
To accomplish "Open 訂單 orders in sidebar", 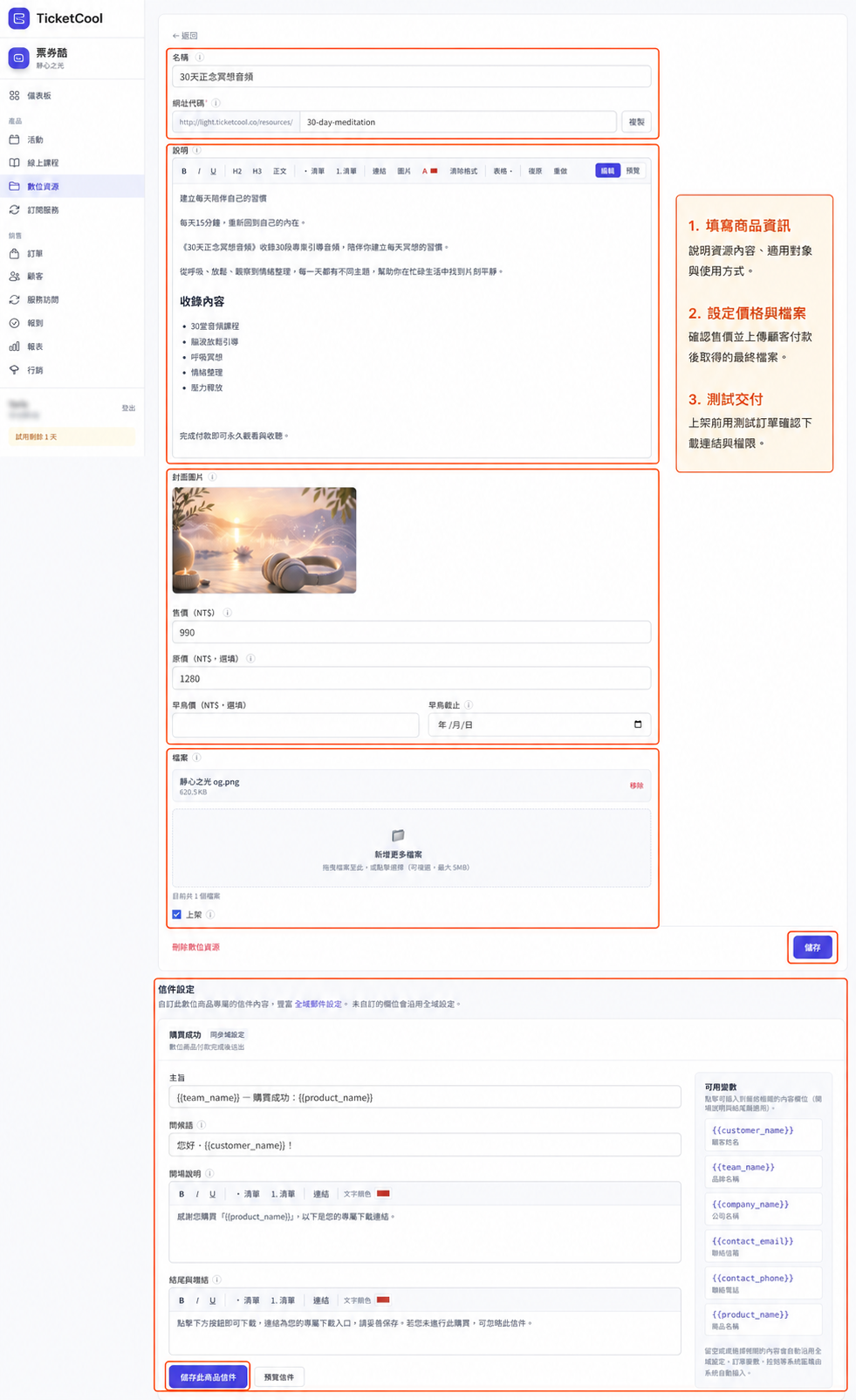I will pyautogui.click(x=35, y=254).
